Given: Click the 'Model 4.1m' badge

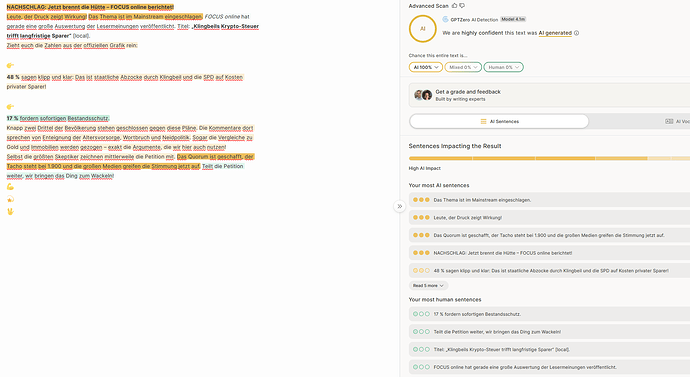Looking at the screenshot, I should [513, 19].
